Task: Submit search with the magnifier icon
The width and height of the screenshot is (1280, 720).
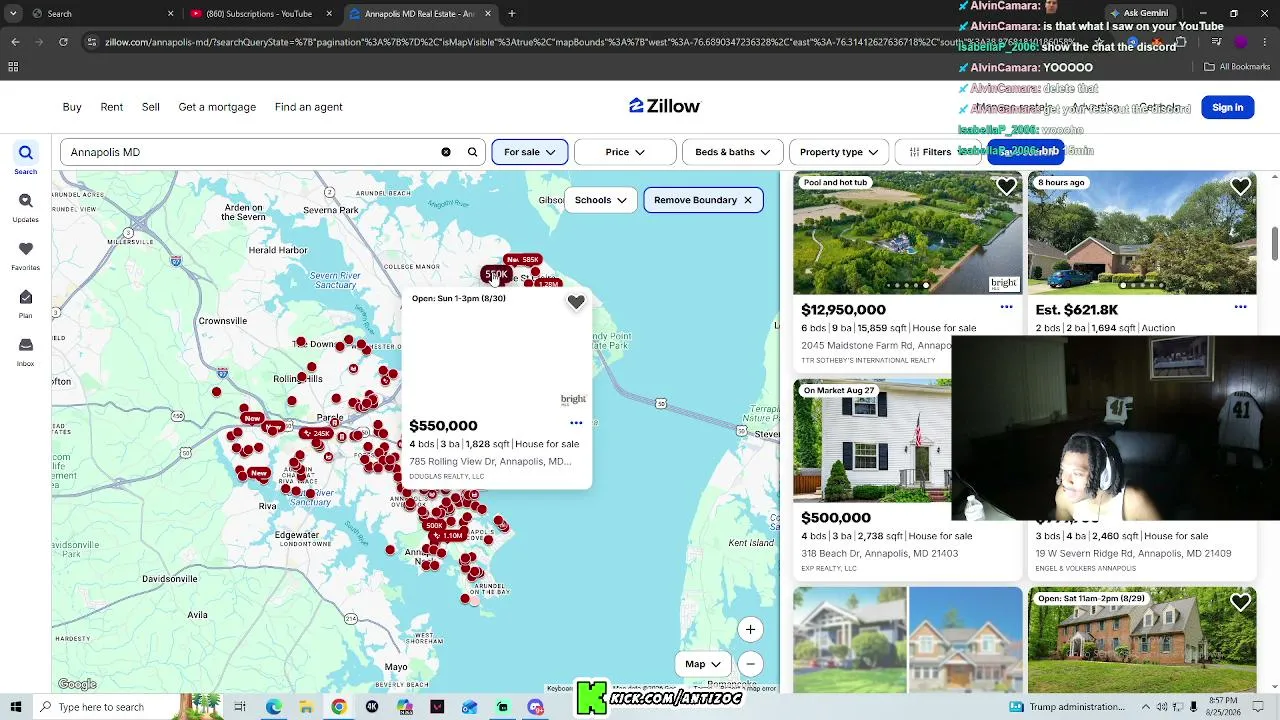Action: [473, 152]
